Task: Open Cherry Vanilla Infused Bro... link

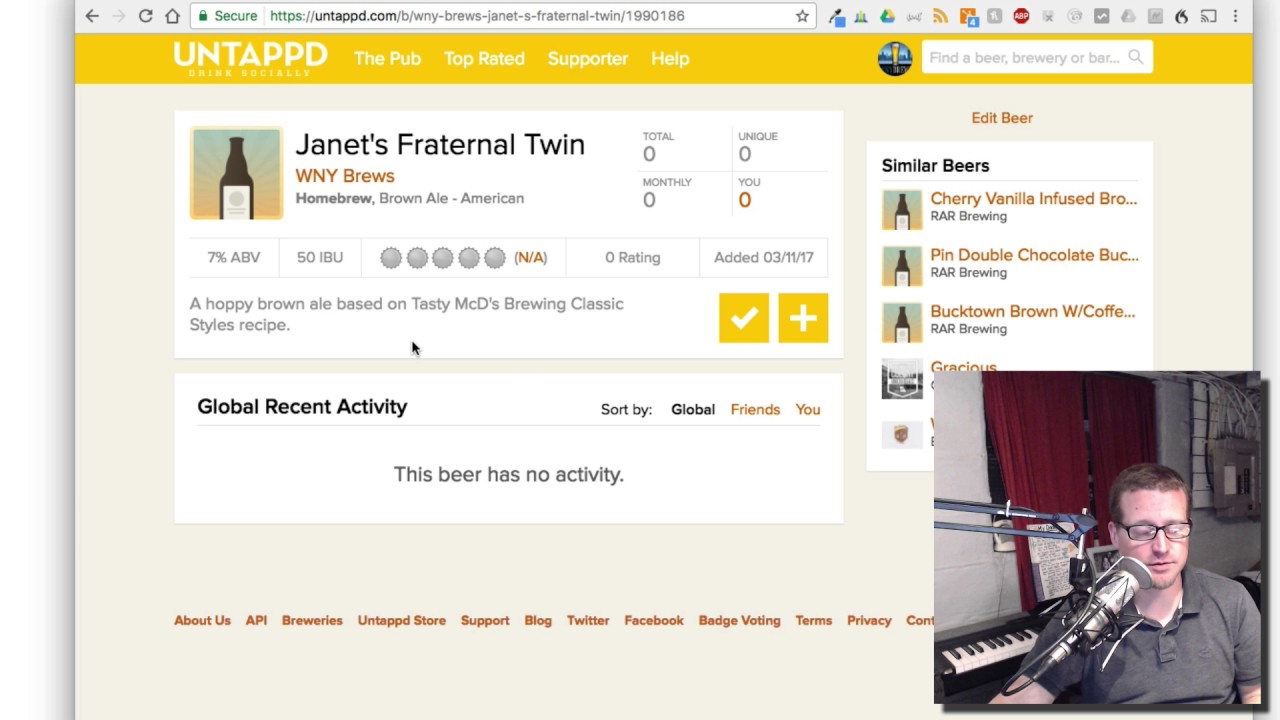Action: point(1034,198)
